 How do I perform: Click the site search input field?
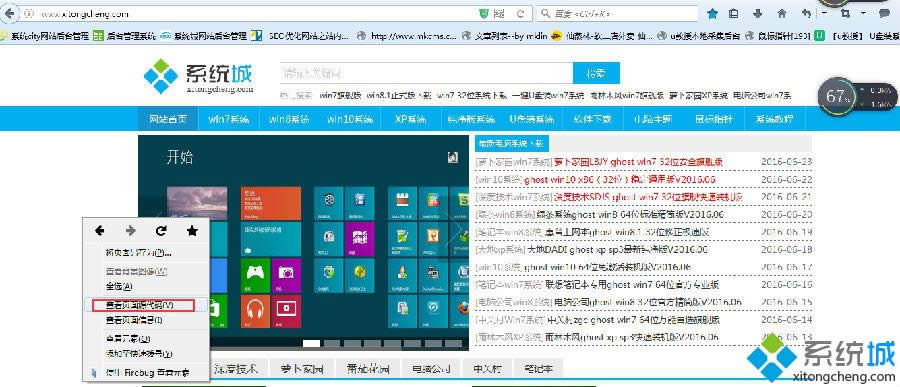(426, 73)
